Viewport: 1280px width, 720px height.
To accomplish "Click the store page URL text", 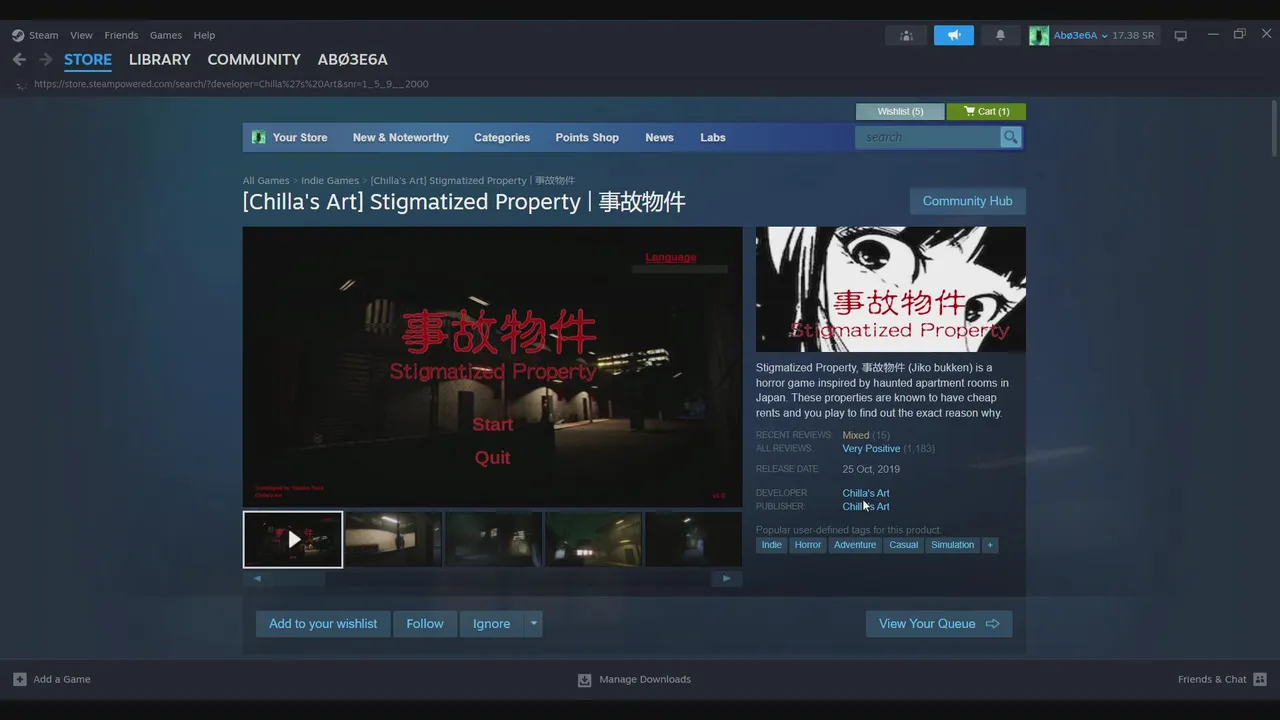I will click(x=231, y=84).
